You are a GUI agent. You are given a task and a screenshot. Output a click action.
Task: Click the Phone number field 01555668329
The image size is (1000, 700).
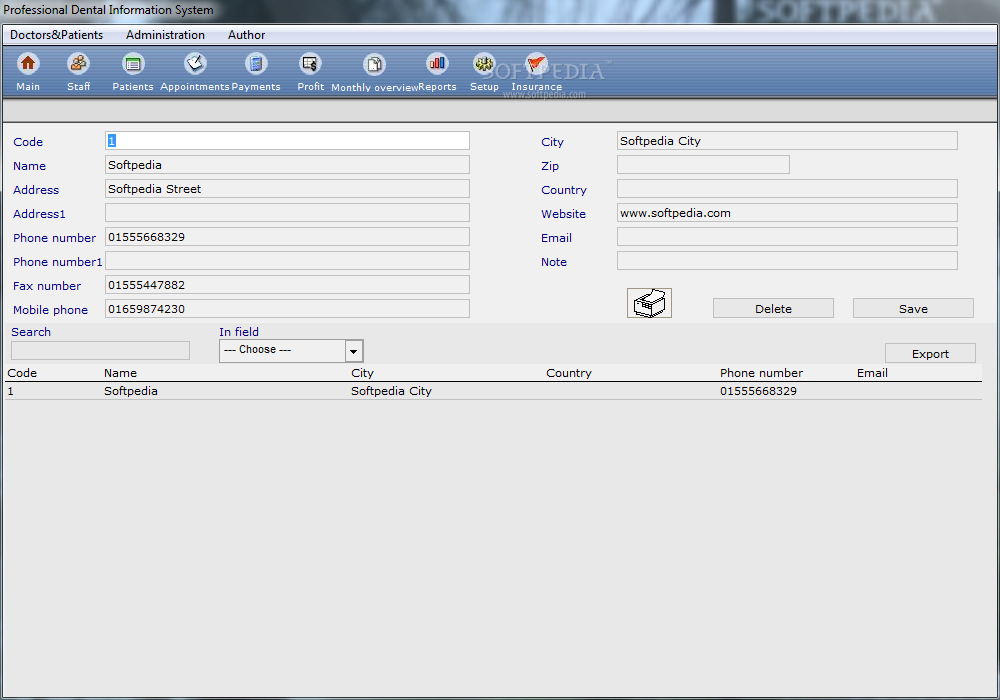coord(287,237)
